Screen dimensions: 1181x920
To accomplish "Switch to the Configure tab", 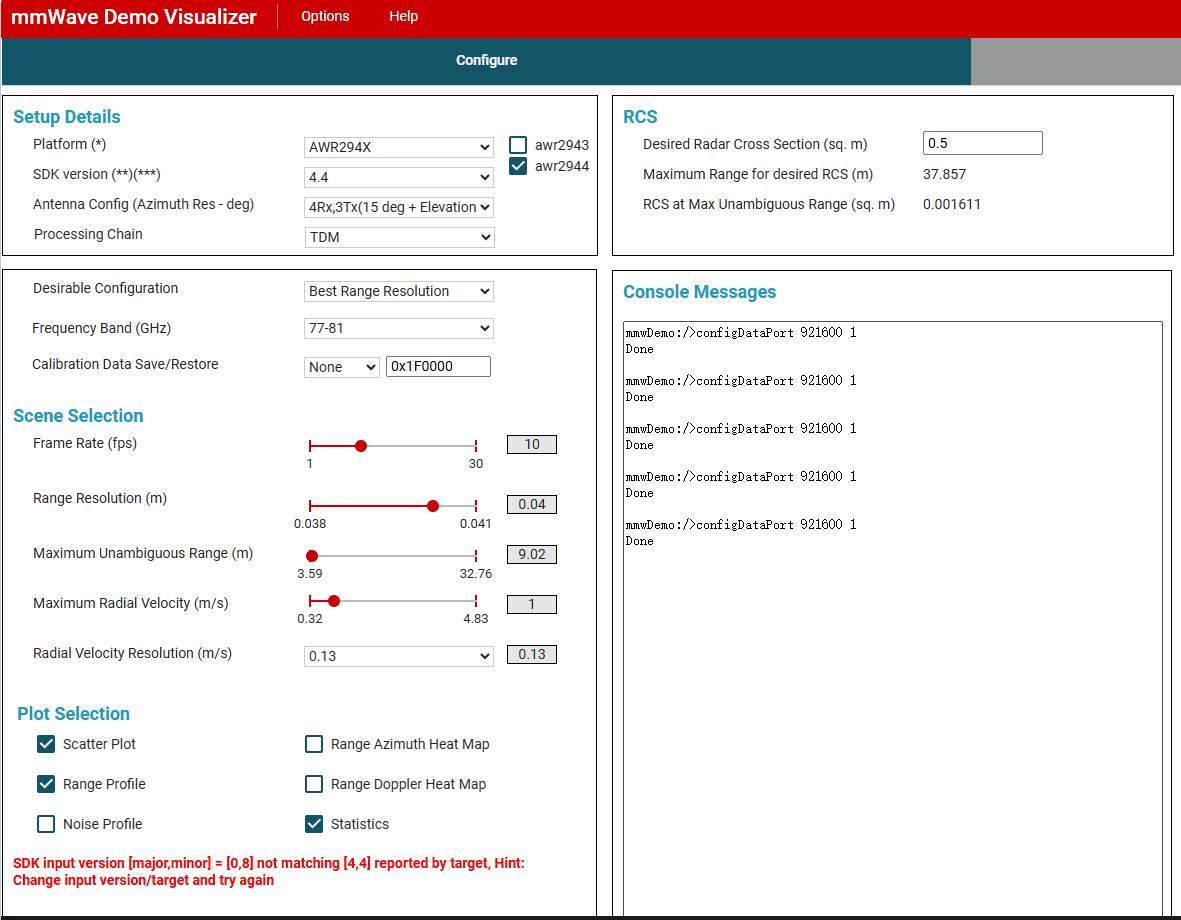I will click(x=486, y=60).
